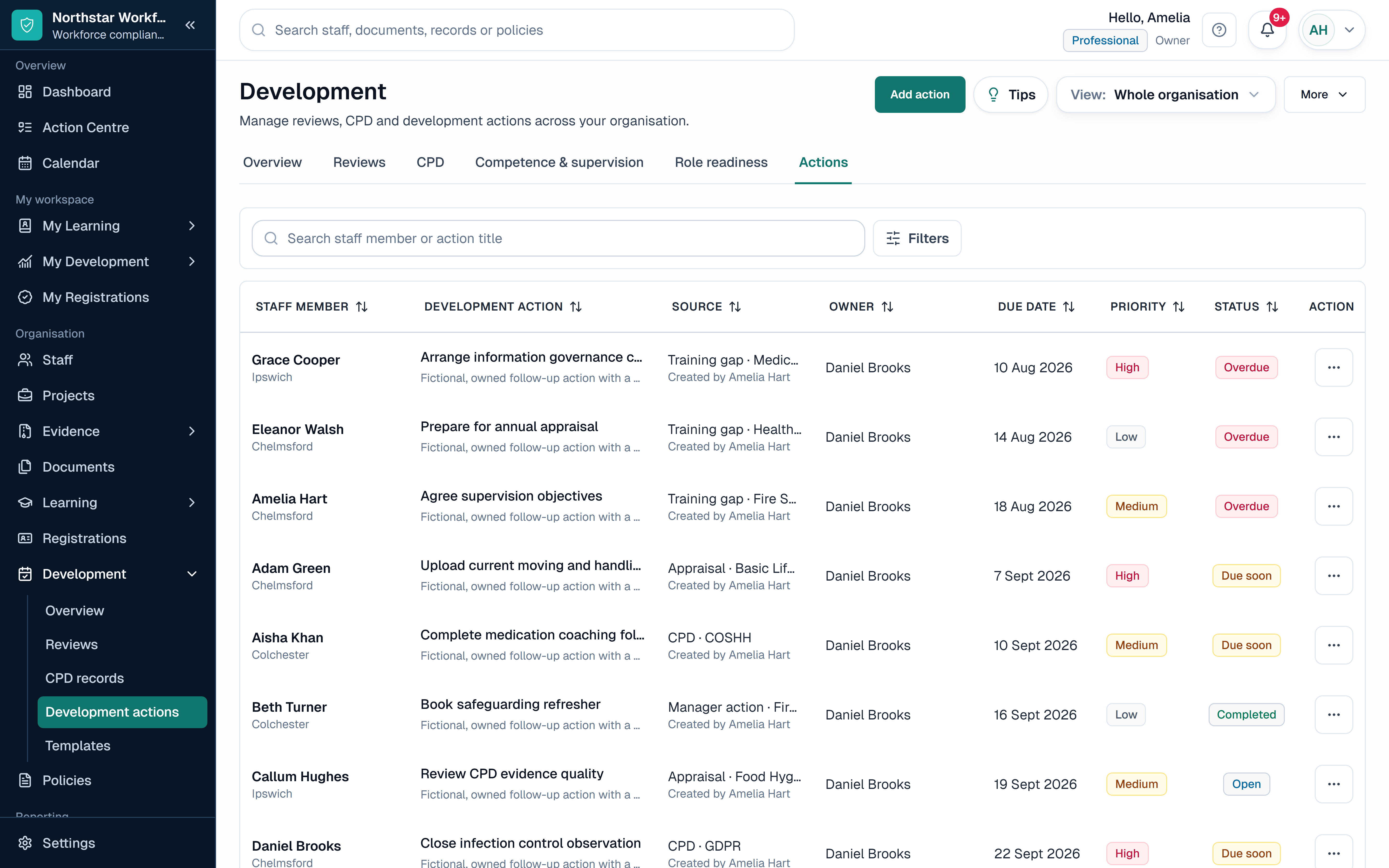Expand My Development submenu

192,262
